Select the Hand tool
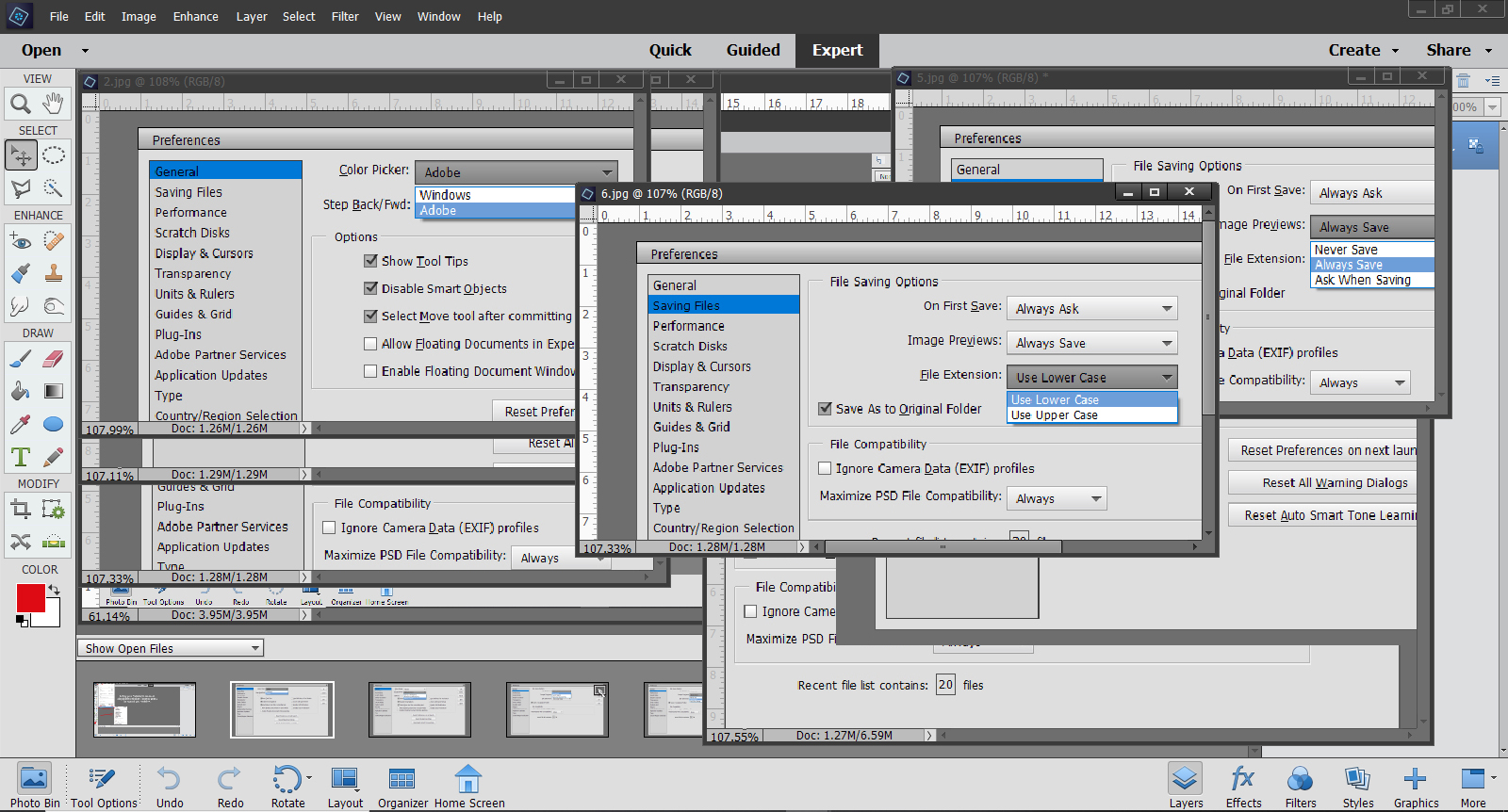Screen dimensions: 1508x812 [x=54, y=103]
